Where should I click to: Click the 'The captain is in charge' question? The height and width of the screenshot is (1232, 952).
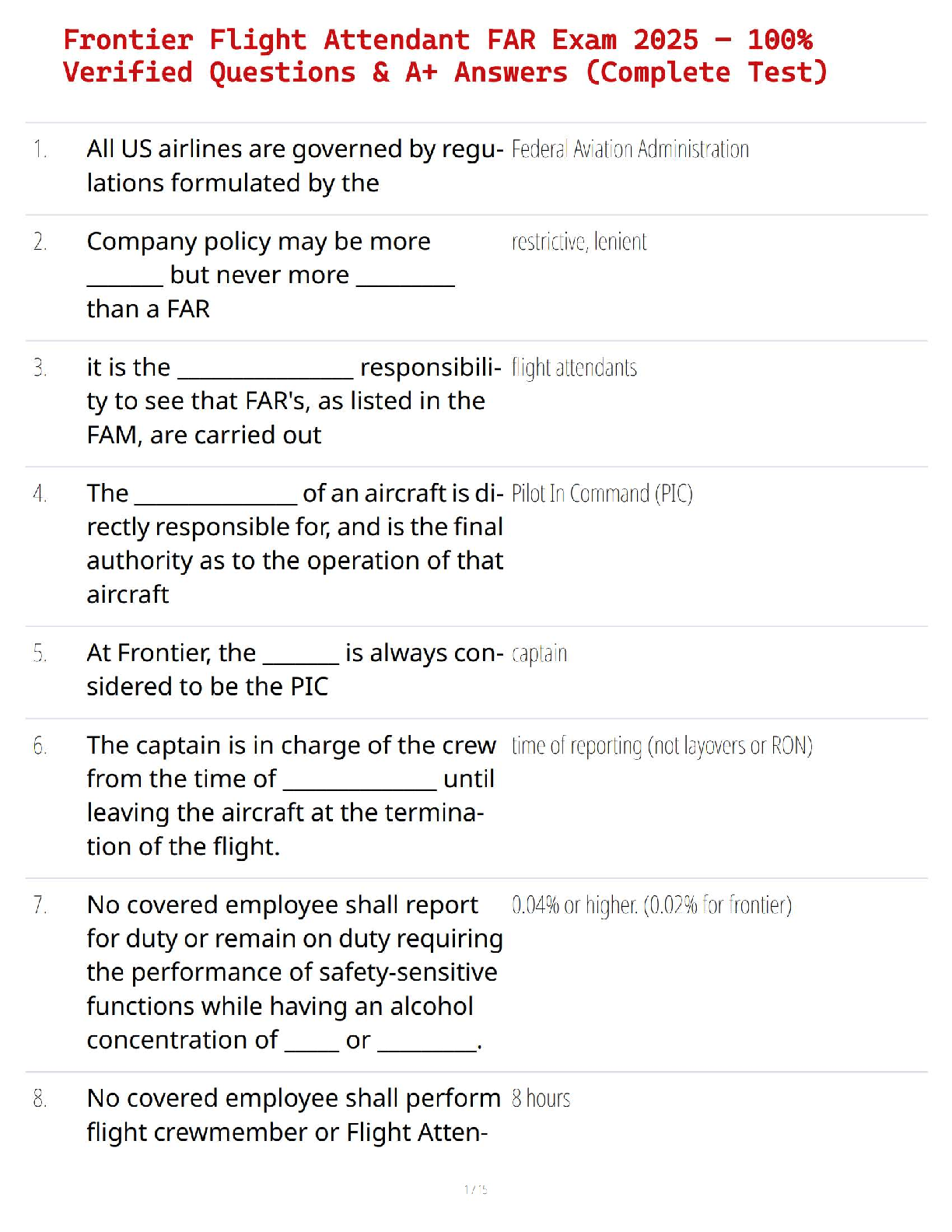(291, 796)
